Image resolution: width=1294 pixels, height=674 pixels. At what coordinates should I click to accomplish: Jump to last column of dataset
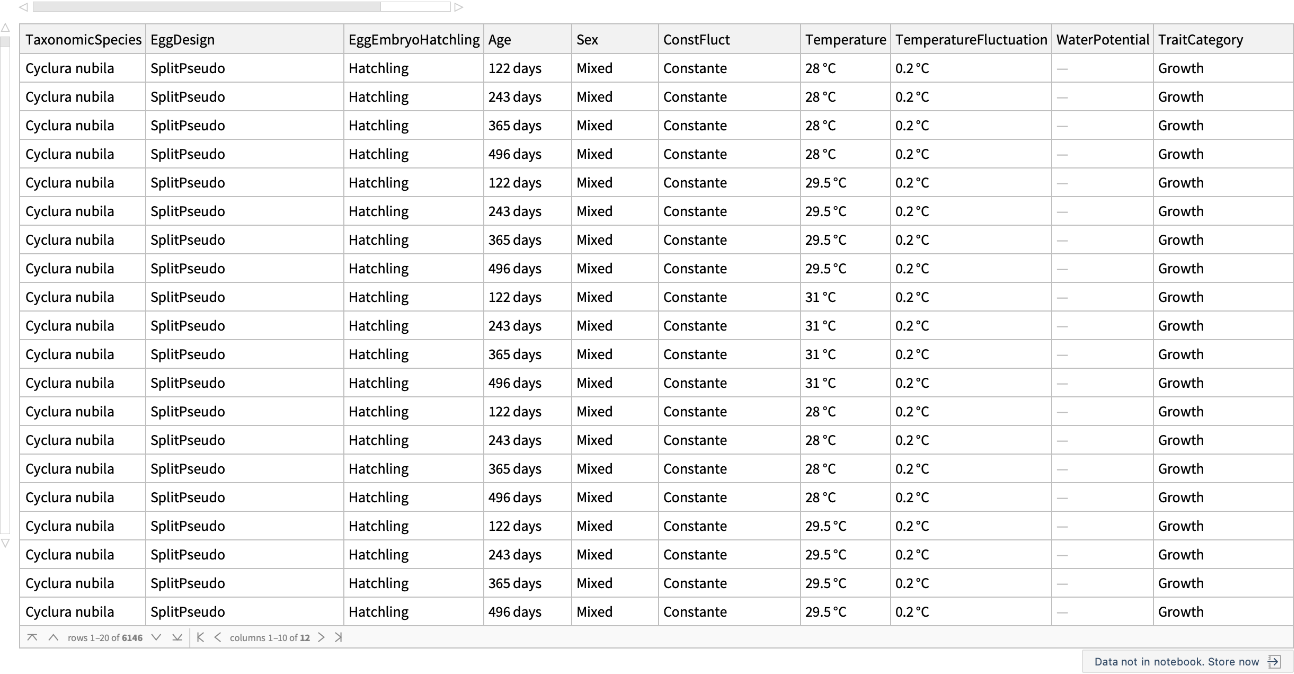[x=338, y=637]
